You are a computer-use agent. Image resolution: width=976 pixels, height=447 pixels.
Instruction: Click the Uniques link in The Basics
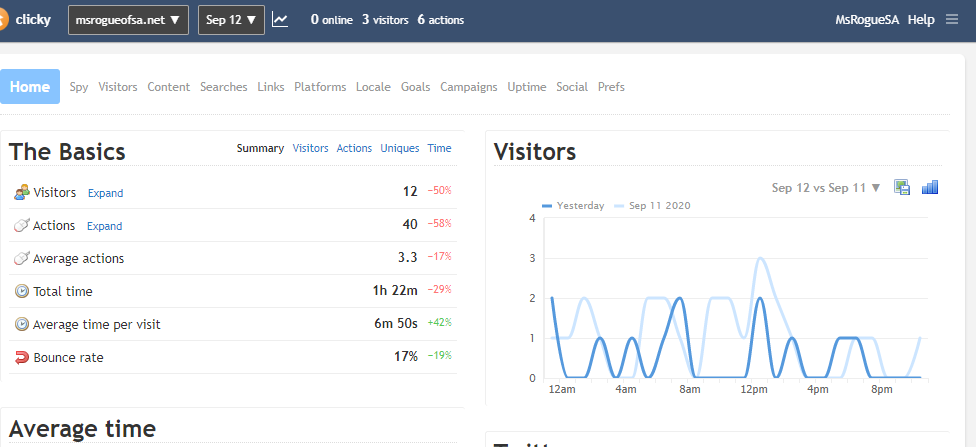point(399,148)
